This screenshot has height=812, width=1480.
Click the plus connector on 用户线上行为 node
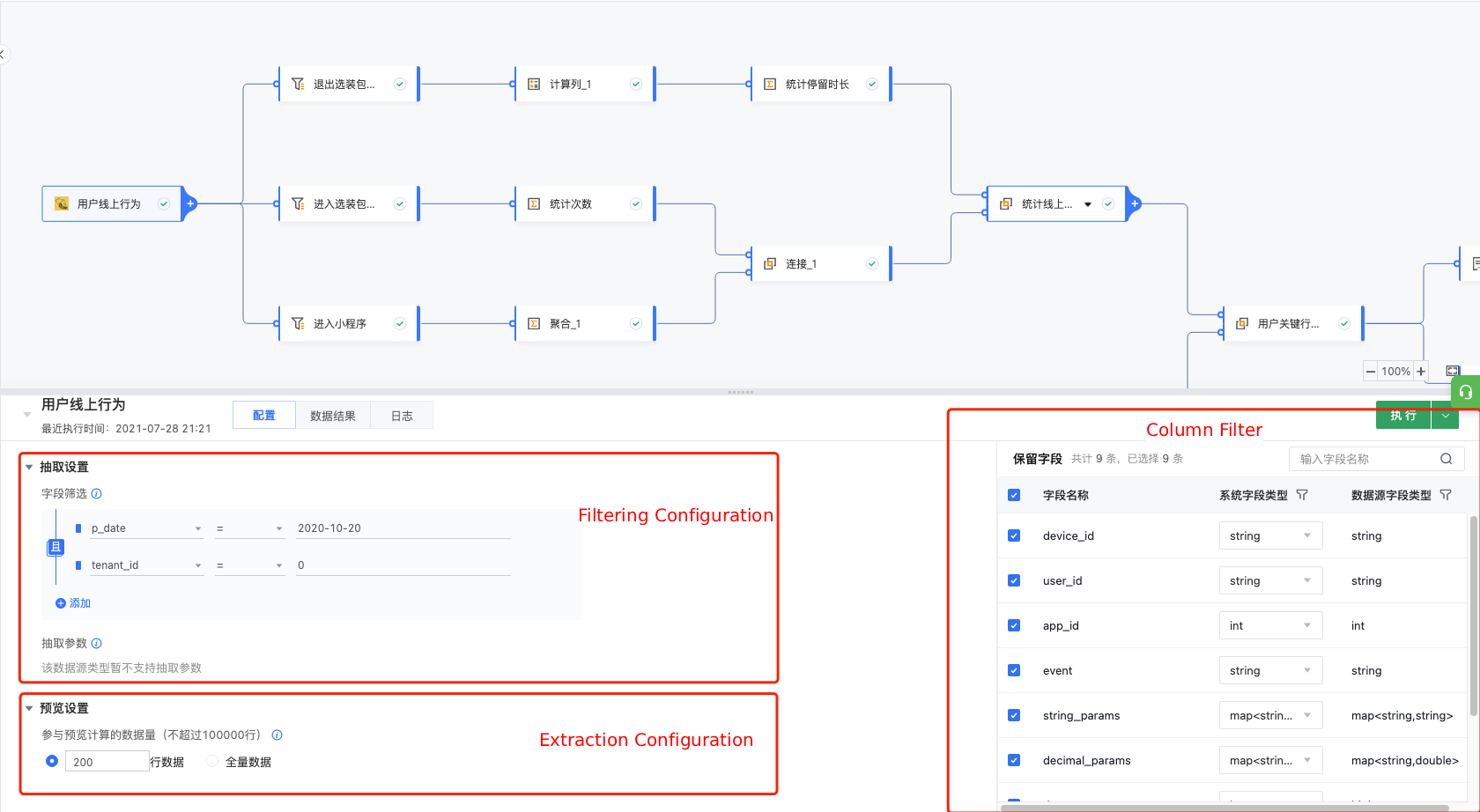pos(190,203)
